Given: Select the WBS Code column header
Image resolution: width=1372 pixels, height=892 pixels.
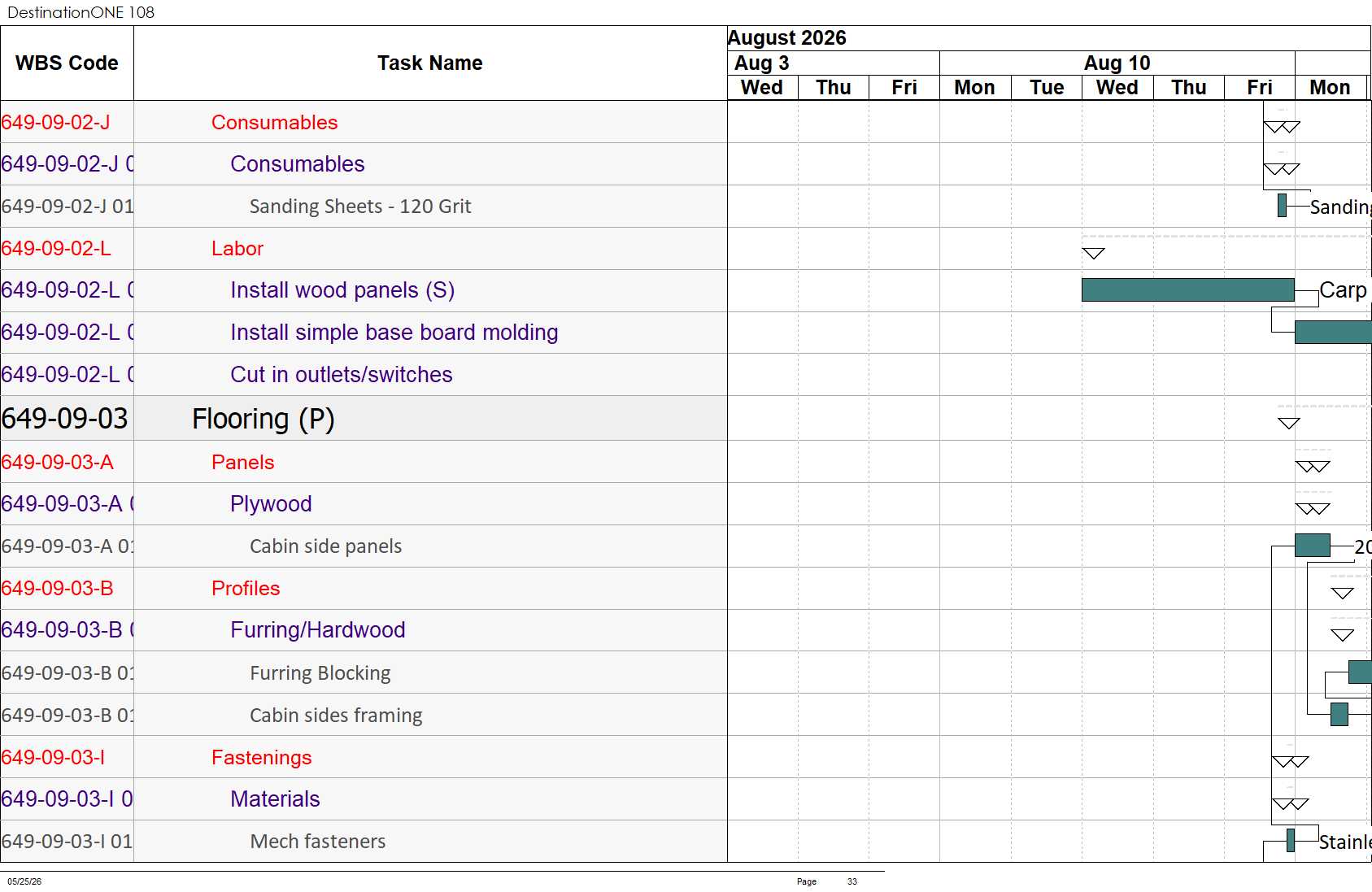Looking at the screenshot, I should click(x=67, y=63).
